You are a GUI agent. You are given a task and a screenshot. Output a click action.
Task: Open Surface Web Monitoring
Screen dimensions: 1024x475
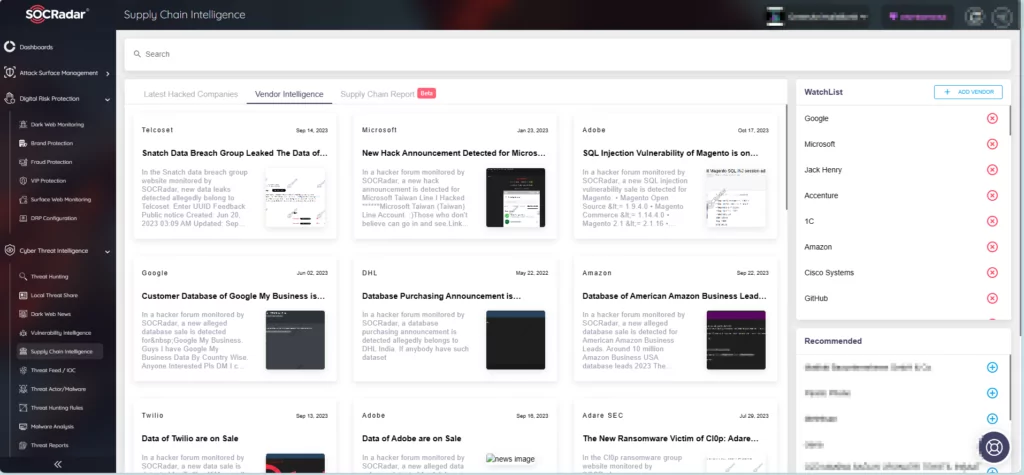point(60,199)
